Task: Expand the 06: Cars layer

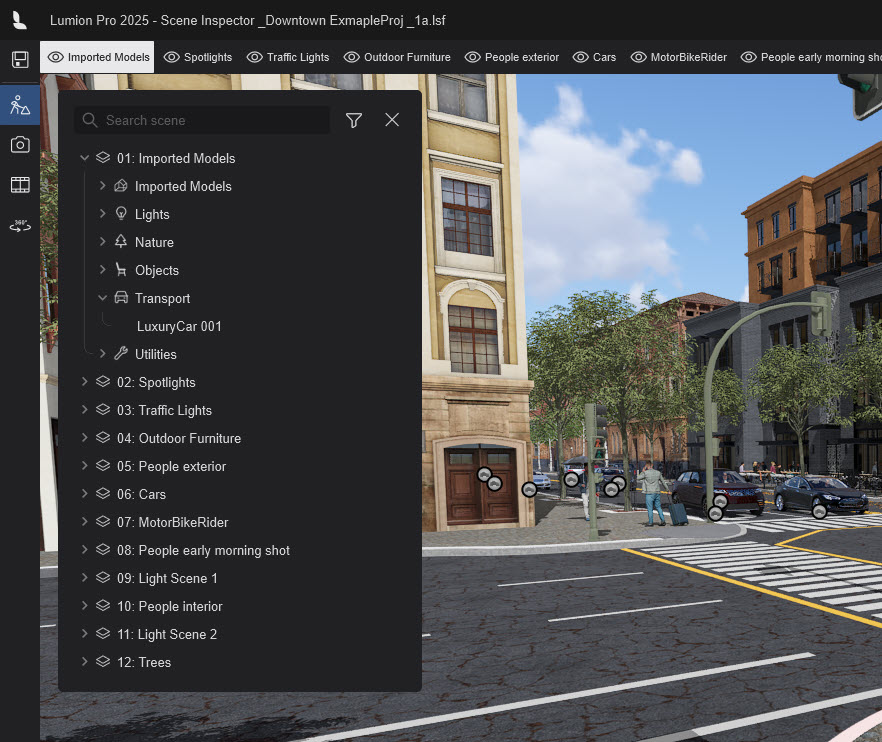Action: click(85, 494)
